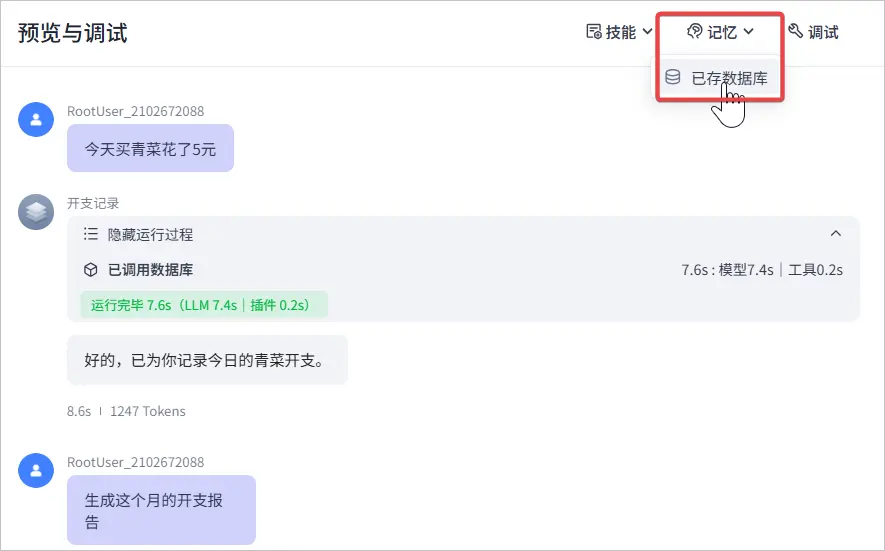Click the bot reply about 青菜开支
This screenshot has height=551, width=885.
coord(207,360)
